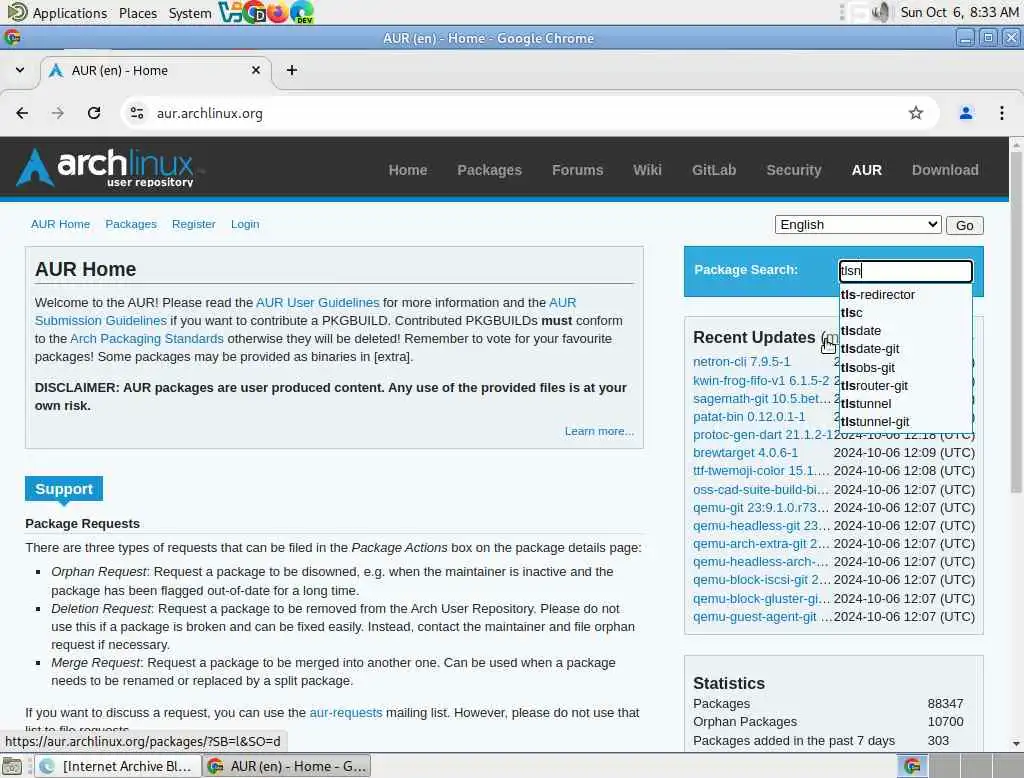Launch Chrome from the top panel

(253, 12)
